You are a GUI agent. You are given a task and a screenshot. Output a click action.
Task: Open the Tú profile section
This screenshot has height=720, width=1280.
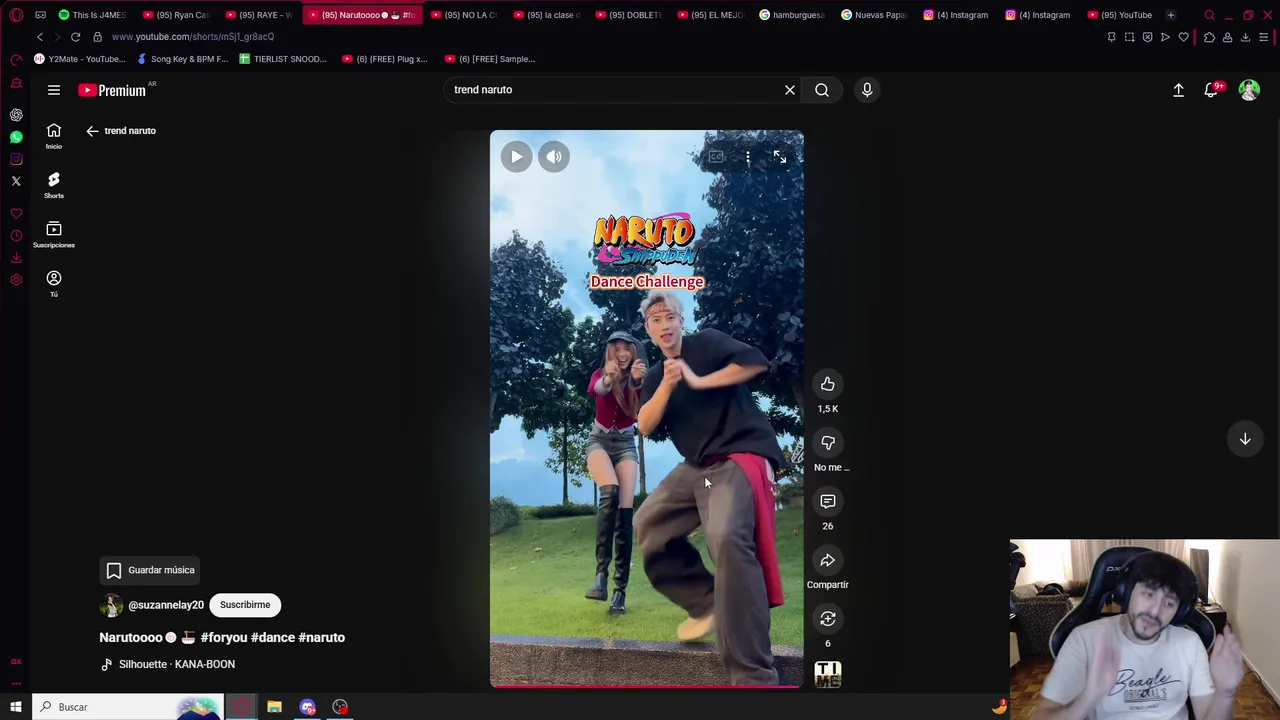(x=54, y=284)
